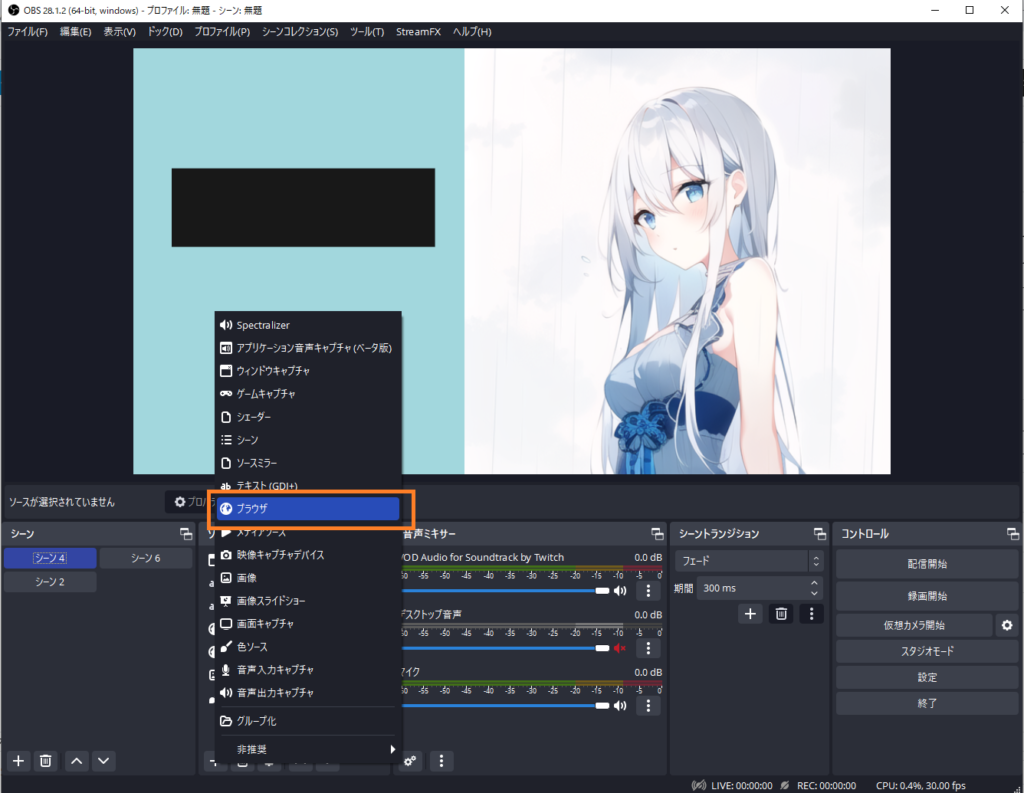This screenshot has width=1024, height=793.
Task: Open the ドック(D) menu
Action: [x=165, y=31]
